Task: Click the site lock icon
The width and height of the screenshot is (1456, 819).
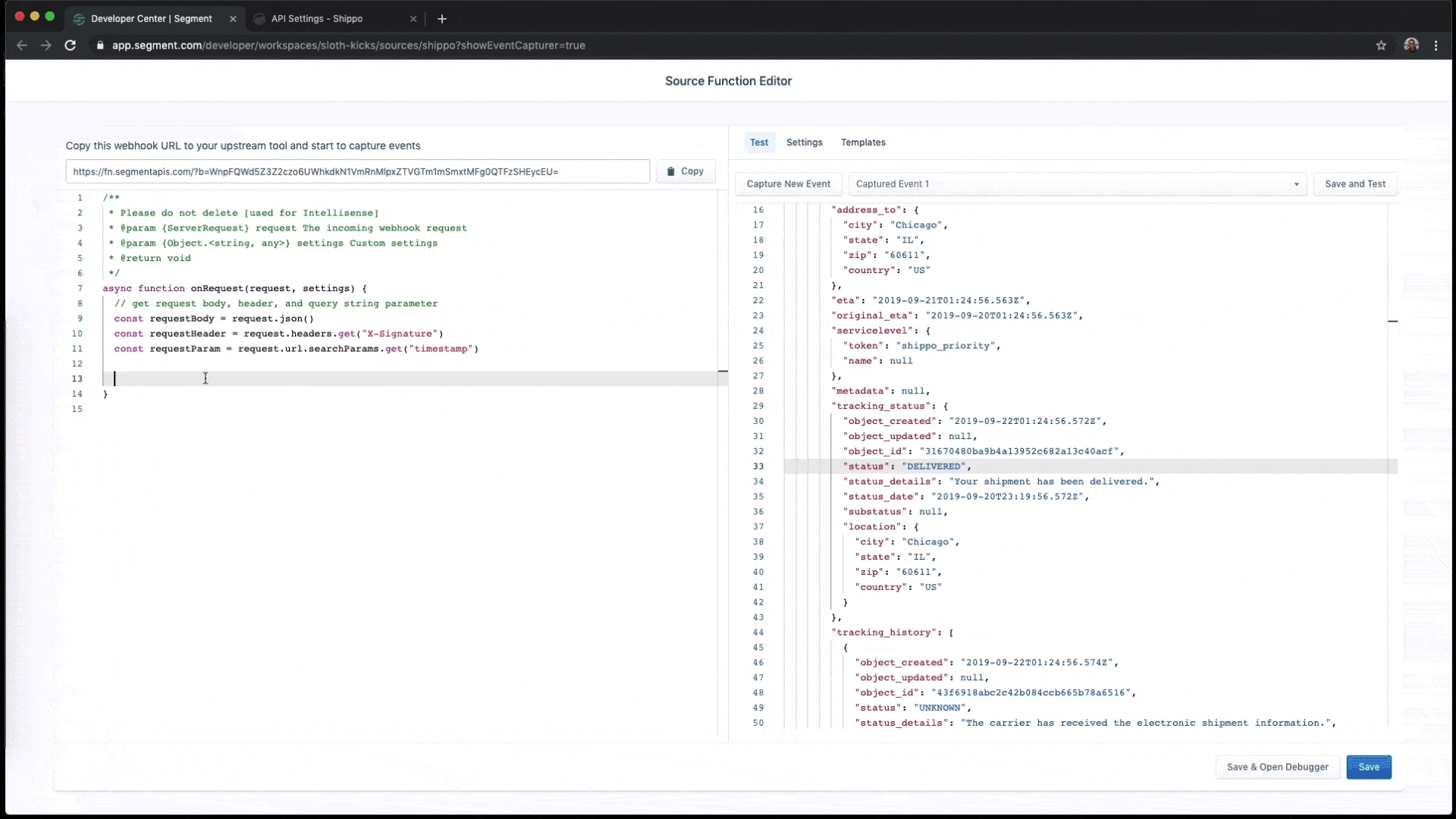Action: pyautogui.click(x=100, y=45)
